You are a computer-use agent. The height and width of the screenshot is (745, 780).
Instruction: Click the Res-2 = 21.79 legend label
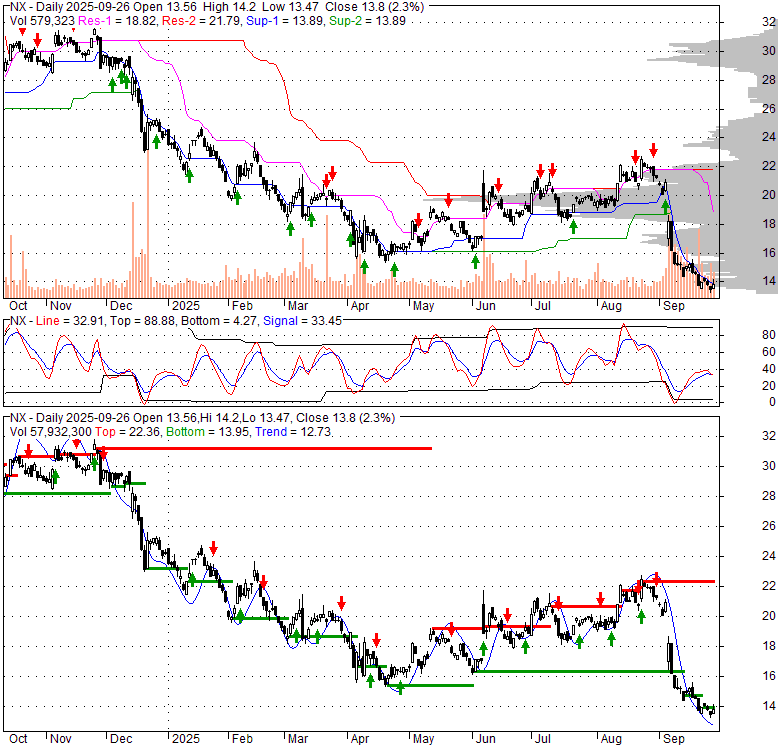point(202,21)
